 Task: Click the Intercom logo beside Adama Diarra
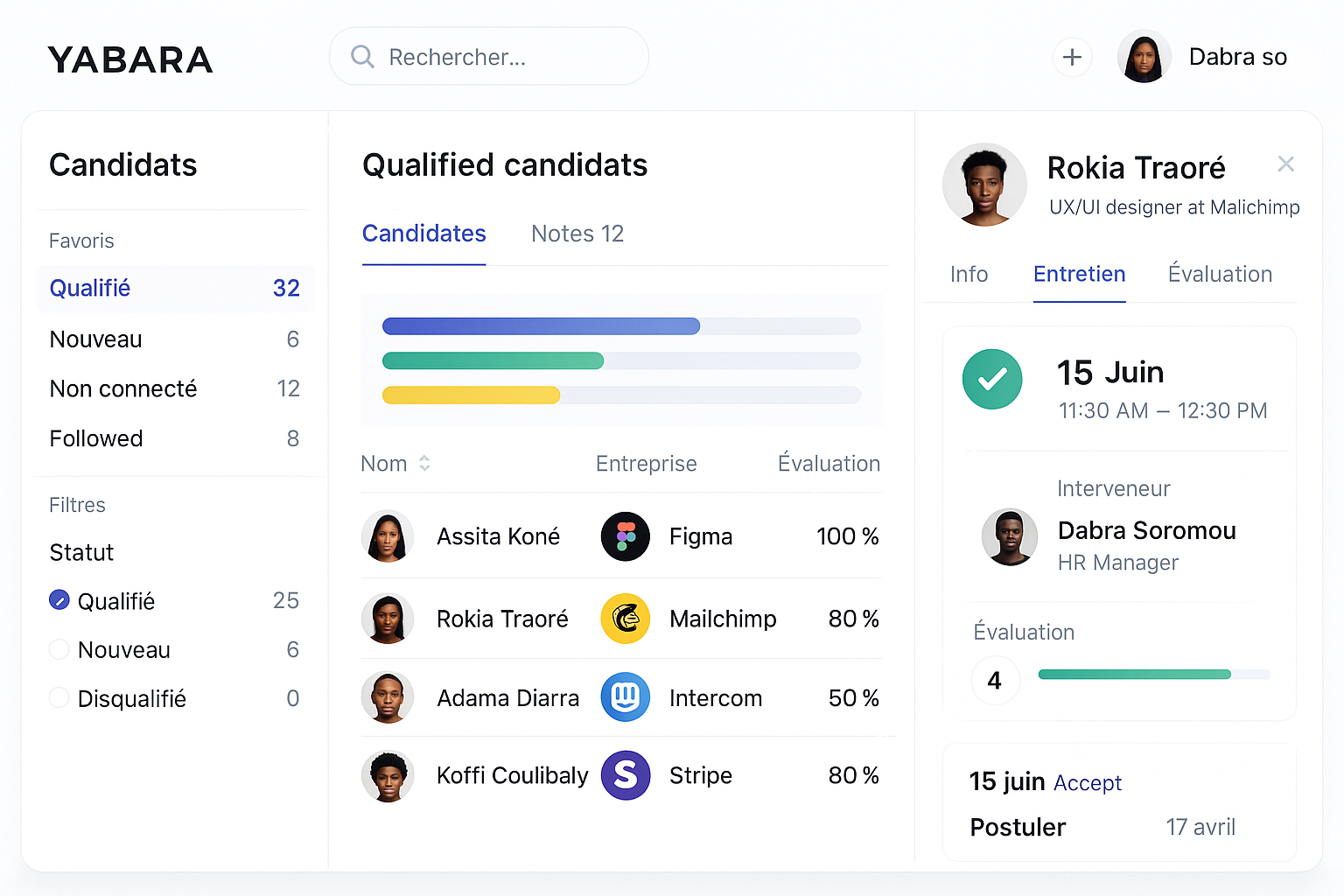click(x=625, y=697)
